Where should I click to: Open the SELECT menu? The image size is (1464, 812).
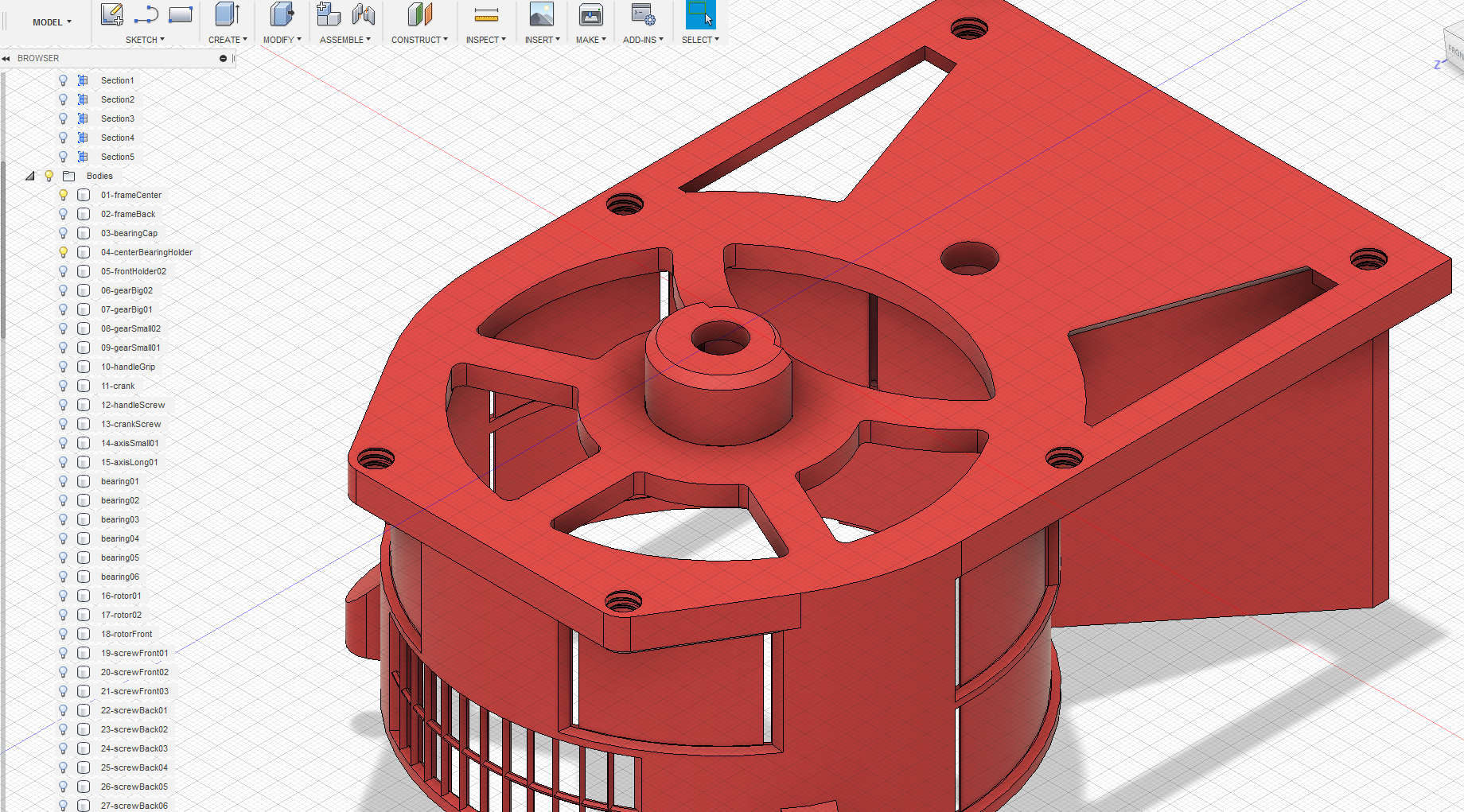pyautogui.click(x=700, y=40)
